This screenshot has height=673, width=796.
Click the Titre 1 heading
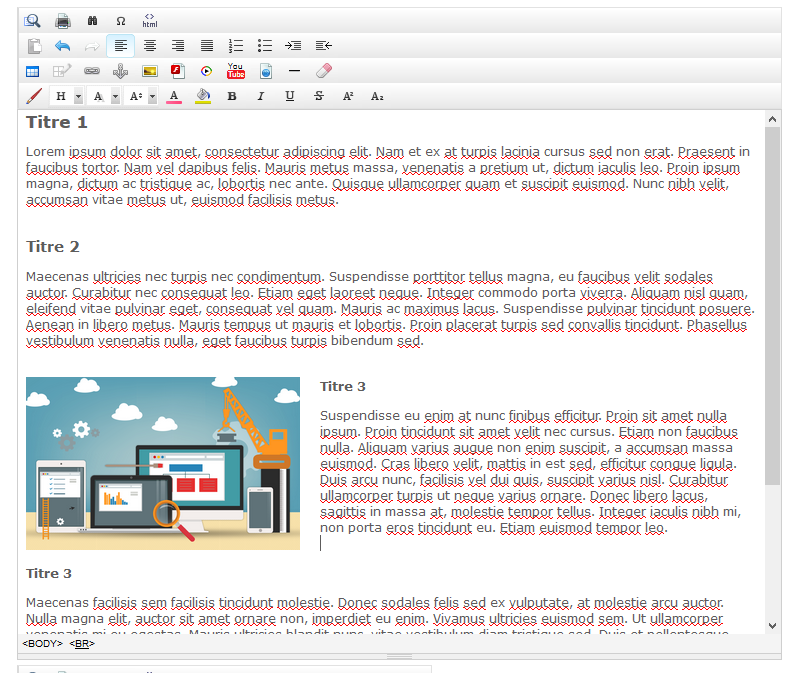click(57, 122)
